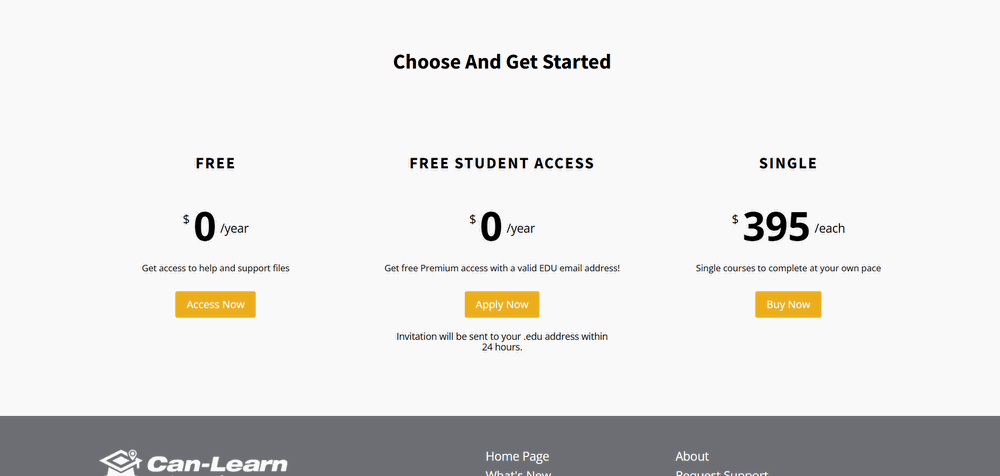Click the valid EDU email address description
The height and width of the screenshot is (476, 1000).
coord(502,268)
